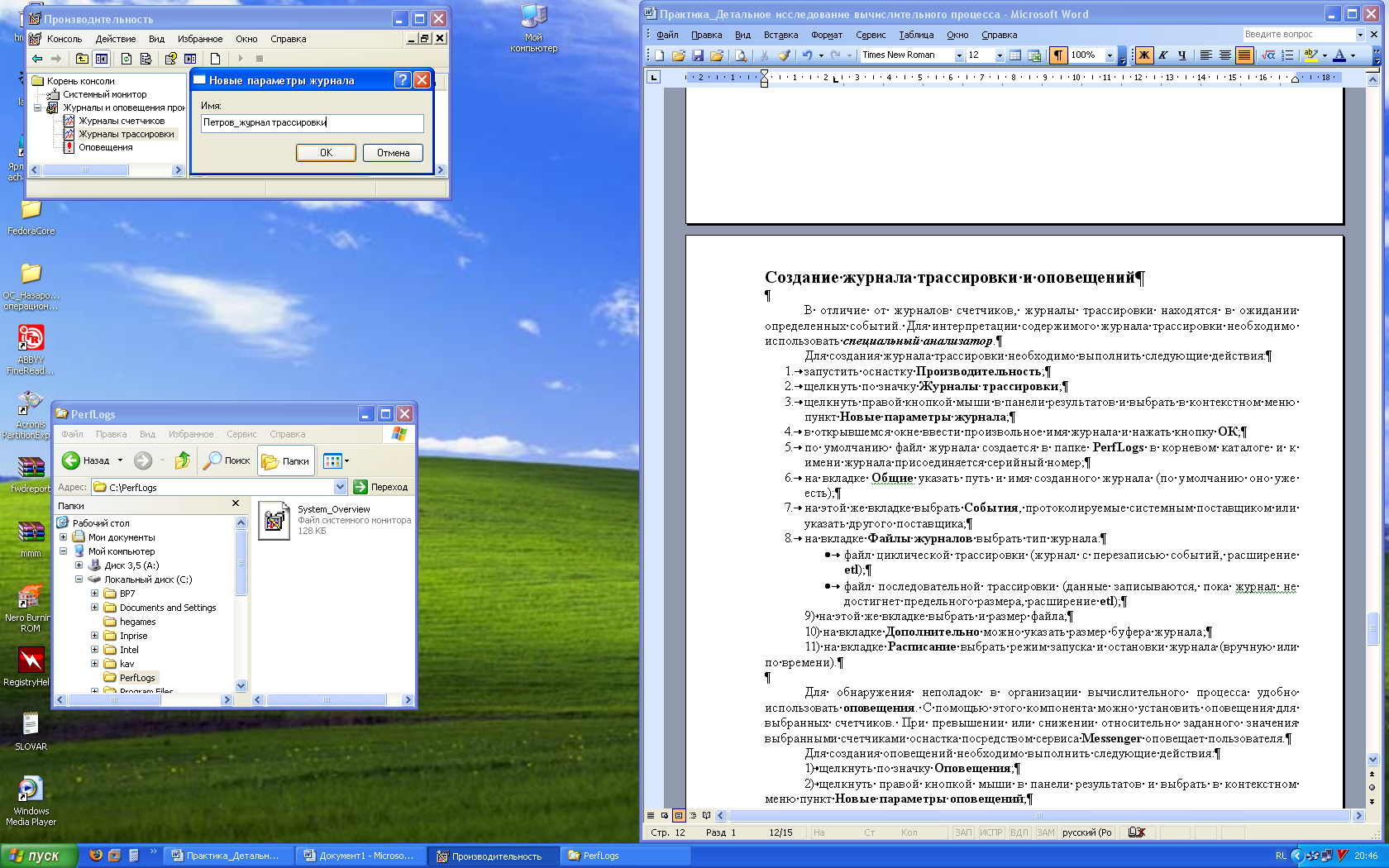Select Журналы счетчиков tree item

[x=122, y=121]
